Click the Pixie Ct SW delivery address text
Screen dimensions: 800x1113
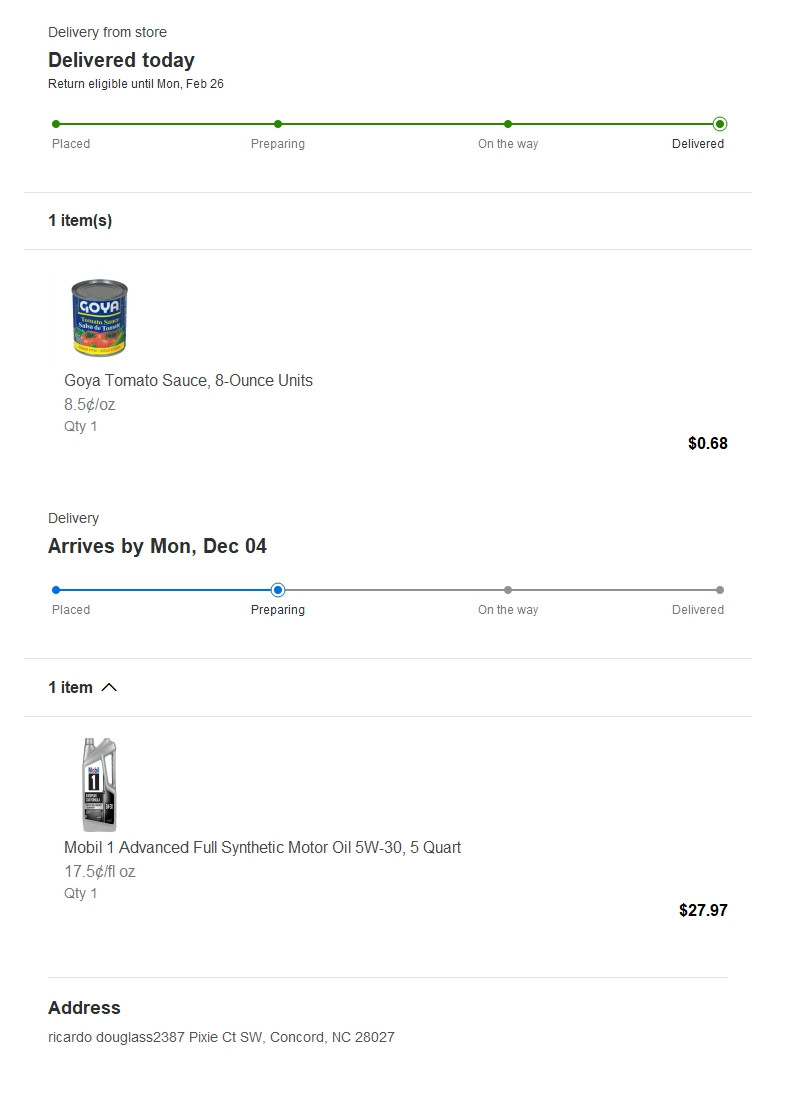click(x=221, y=1037)
